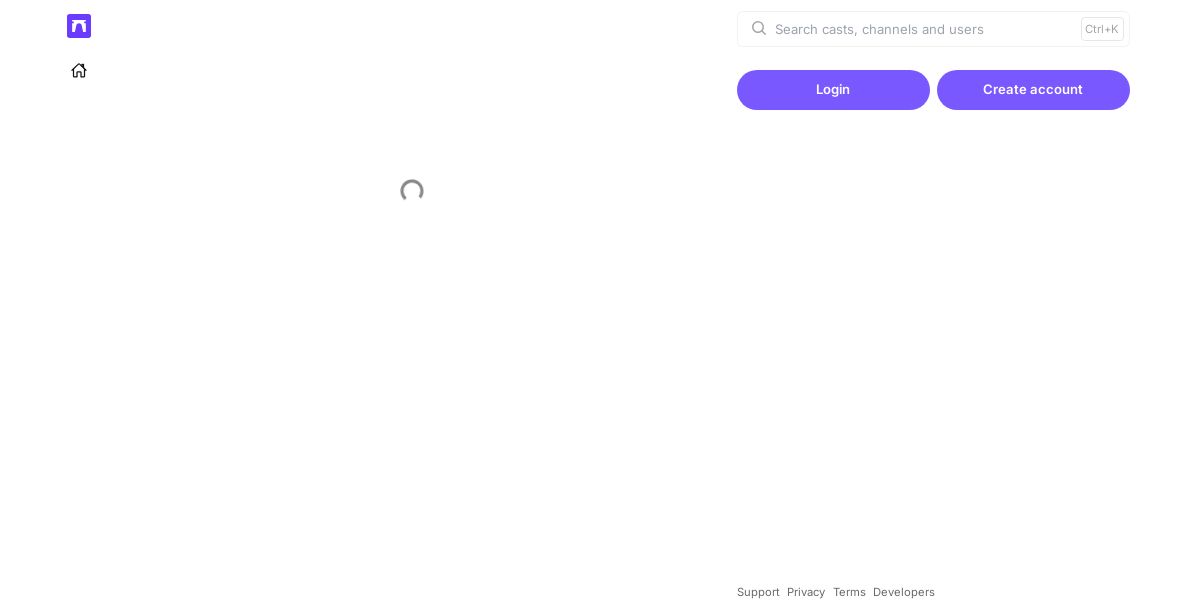Select the house icon in the sidebar
The height and width of the screenshot is (600, 1200).
click(79, 70)
